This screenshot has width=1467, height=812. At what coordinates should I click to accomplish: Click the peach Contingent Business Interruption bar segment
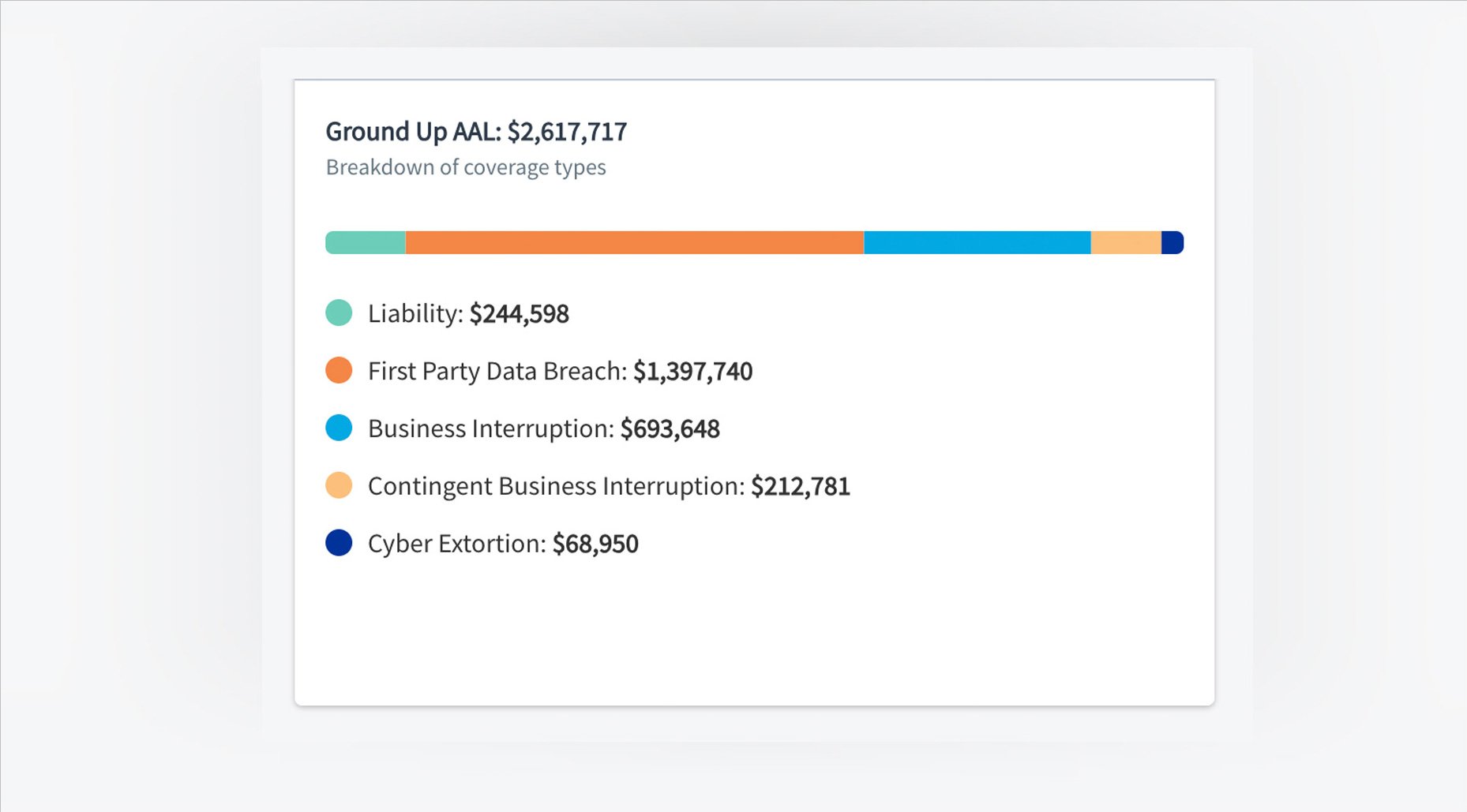(x=1125, y=242)
